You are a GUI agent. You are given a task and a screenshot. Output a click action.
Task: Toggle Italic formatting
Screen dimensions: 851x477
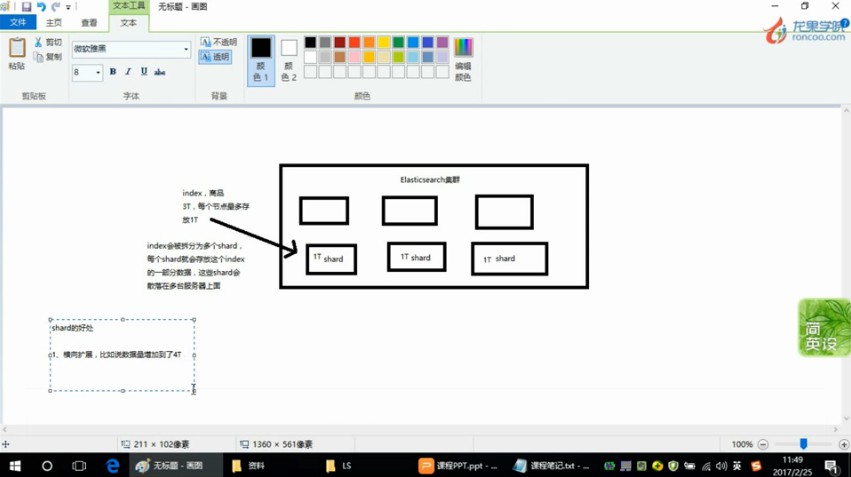click(x=128, y=72)
